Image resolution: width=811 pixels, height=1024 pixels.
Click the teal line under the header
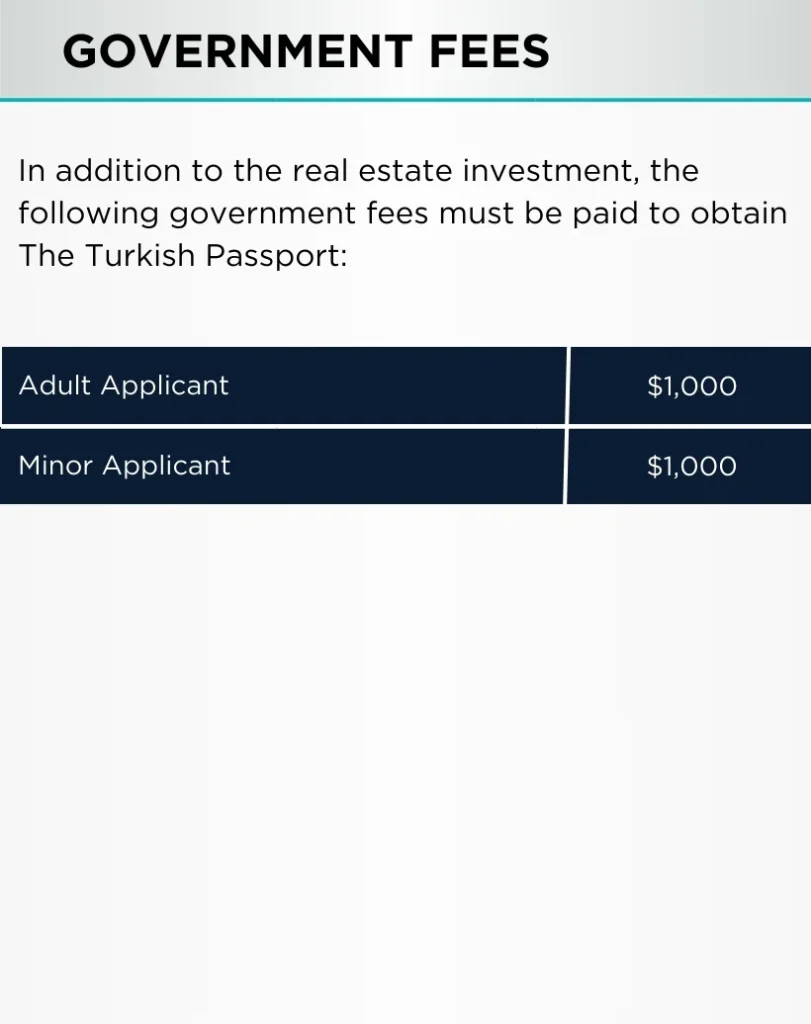(x=406, y=100)
